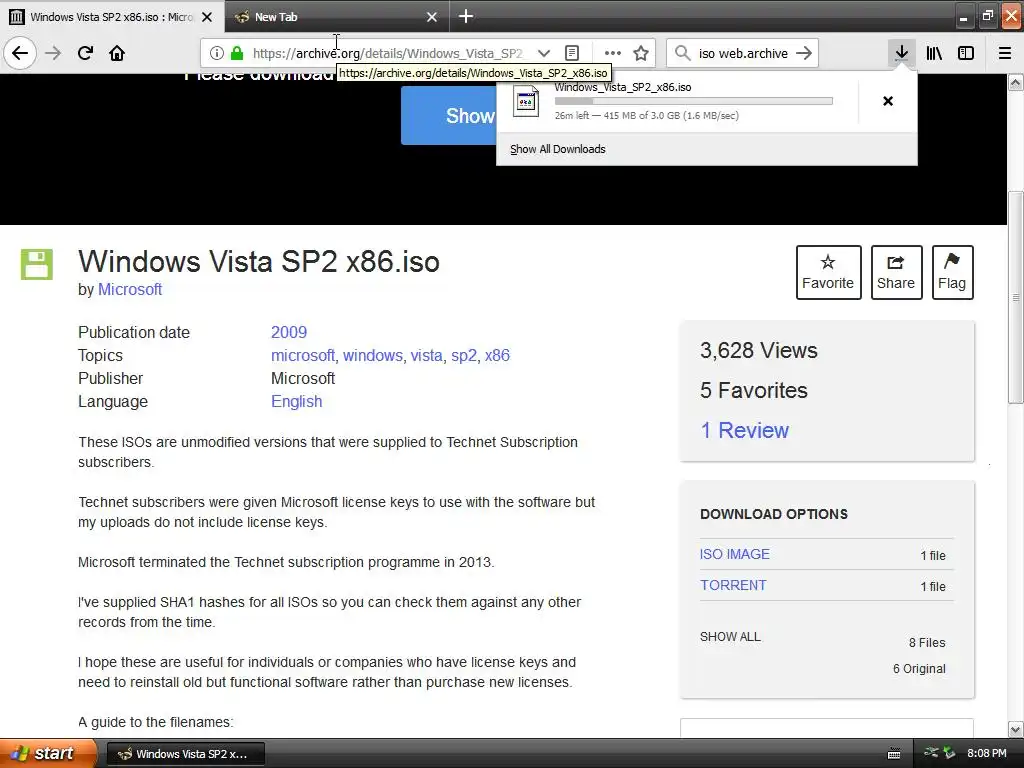Flag this archive item
The height and width of the screenshot is (768, 1024).
(x=952, y=272)
